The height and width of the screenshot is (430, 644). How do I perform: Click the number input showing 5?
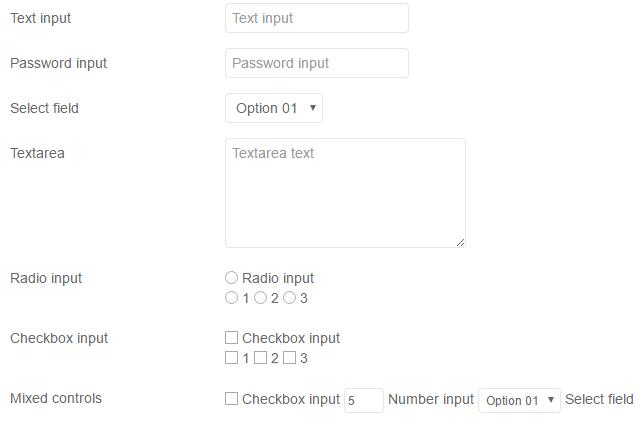point(364,400)
